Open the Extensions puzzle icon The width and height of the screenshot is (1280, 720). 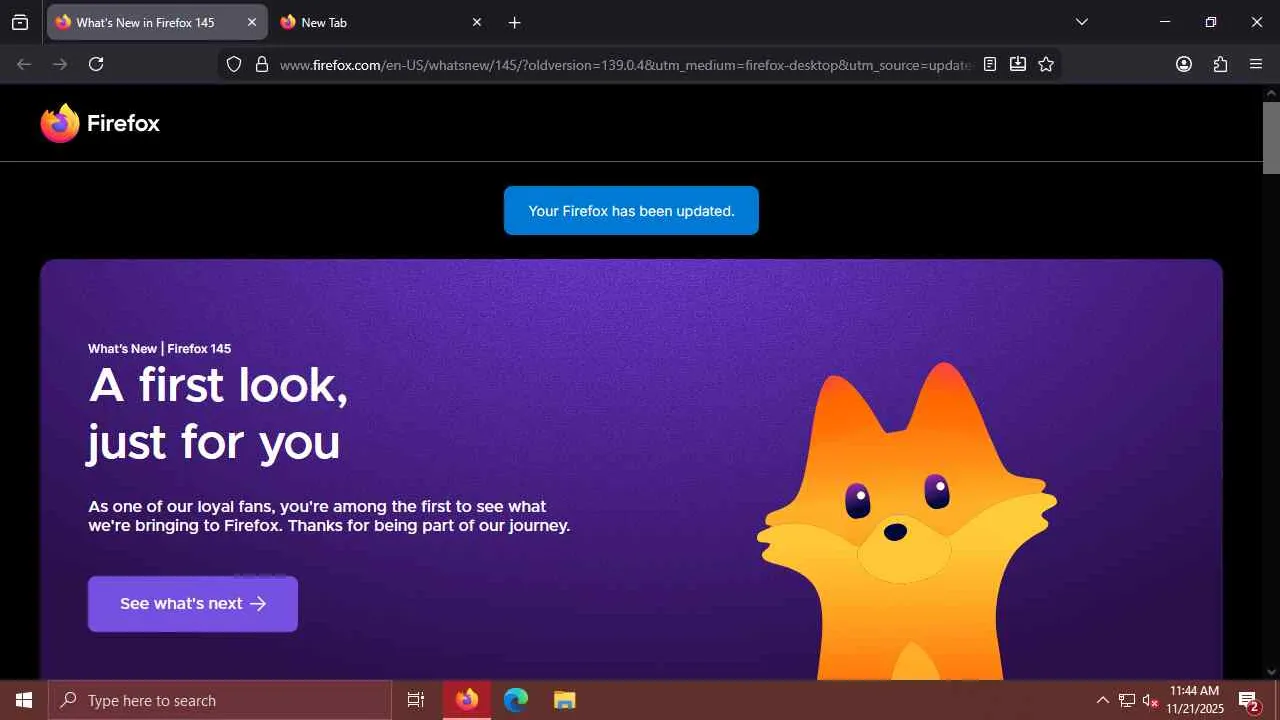pos(1220,64)
